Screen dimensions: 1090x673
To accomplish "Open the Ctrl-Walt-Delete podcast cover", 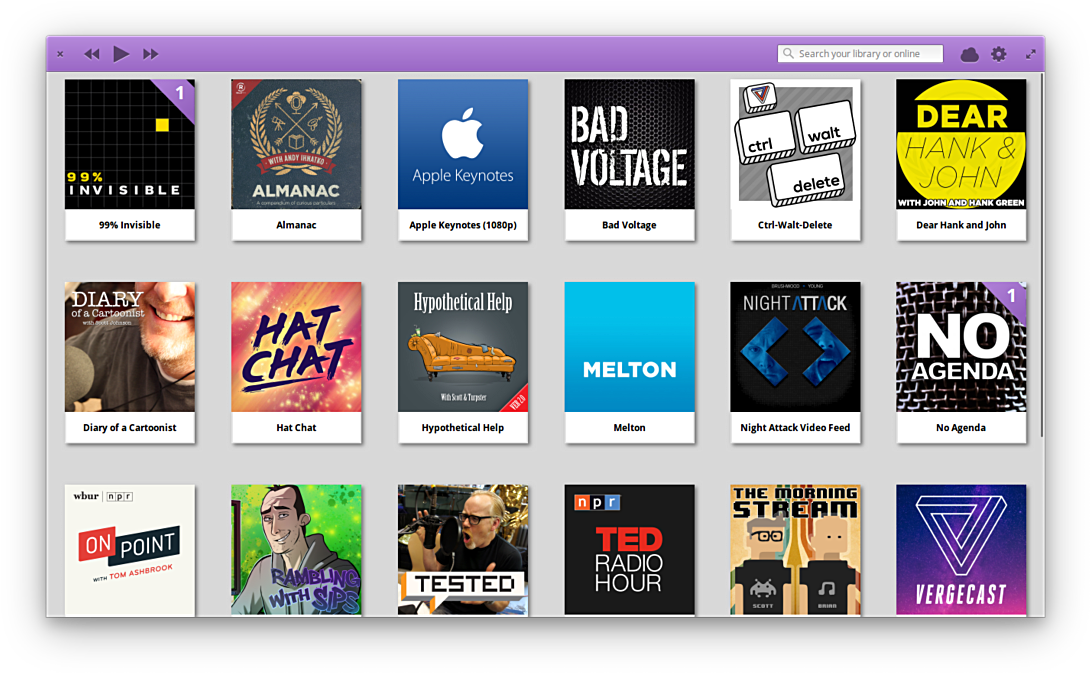I will click(x=795, y=144).
